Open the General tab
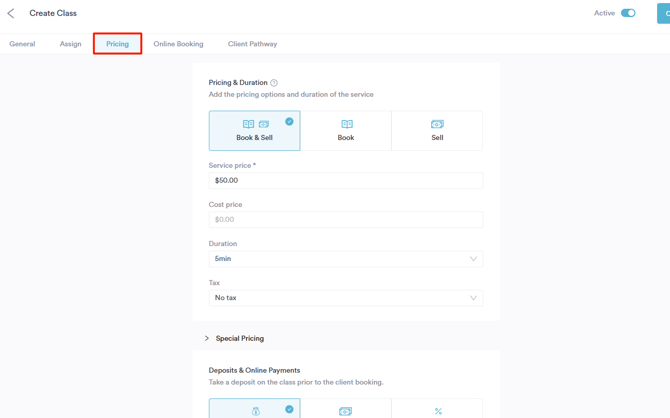 click(x=22, y=44)
